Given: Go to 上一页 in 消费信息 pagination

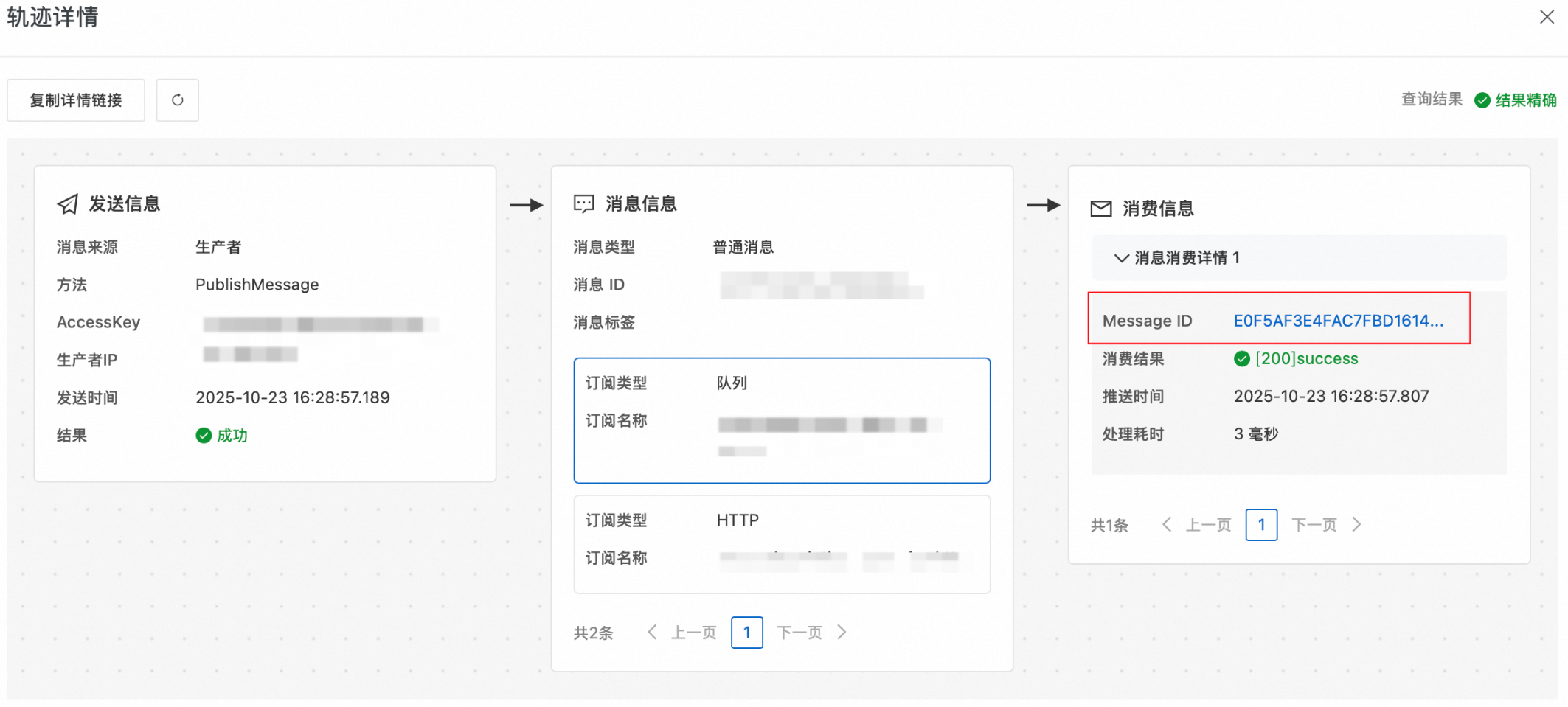Looking at the screenshot, I should [1197, 525].
